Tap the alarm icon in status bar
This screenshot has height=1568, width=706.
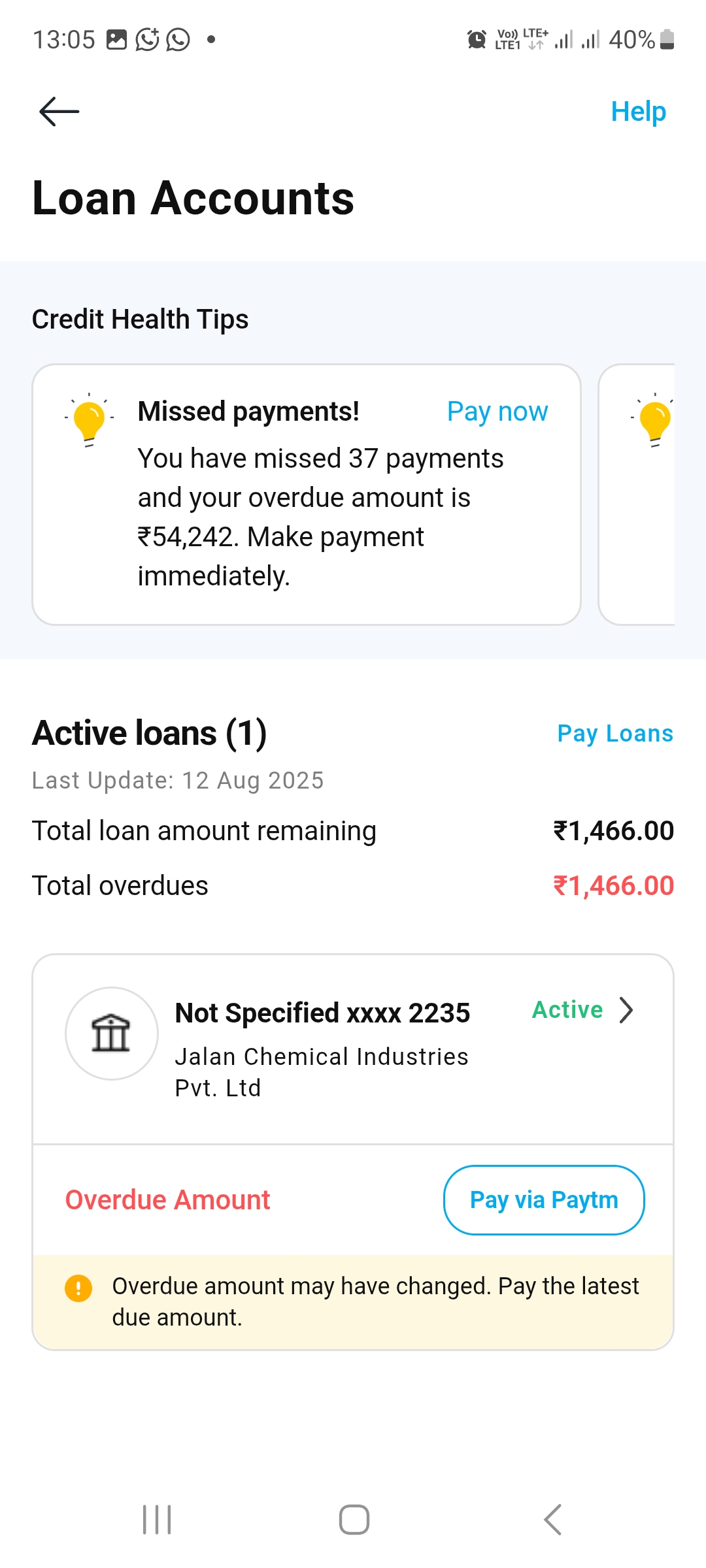(x=477, y=40)
